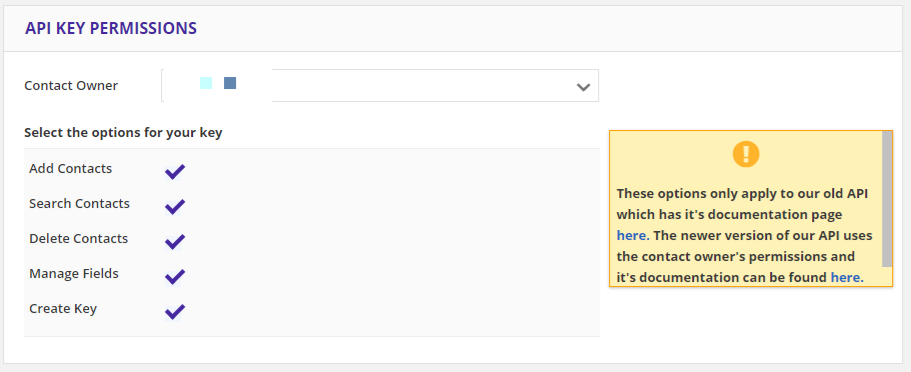Screen dimensions: 911x372
Task: Open the old API documentation 'here' link
Action: pos(632,235)
